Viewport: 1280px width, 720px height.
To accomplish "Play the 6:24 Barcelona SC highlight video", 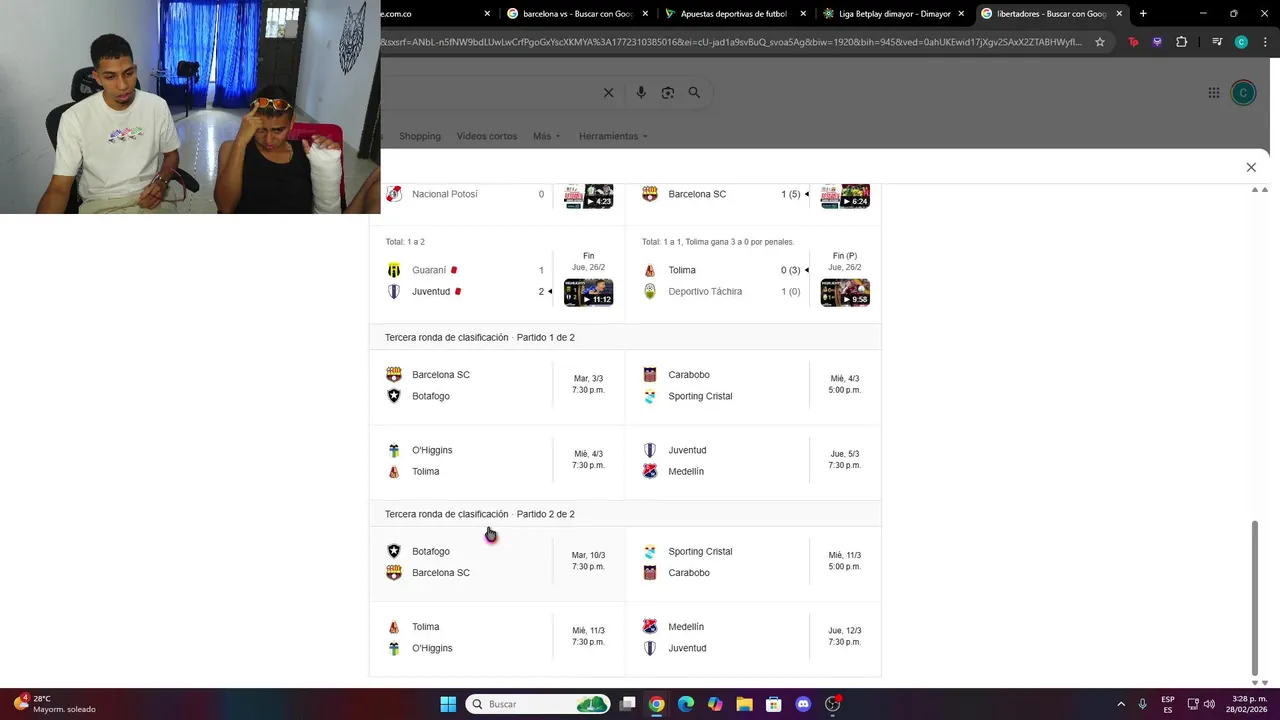I will click(x=845, y=196).
